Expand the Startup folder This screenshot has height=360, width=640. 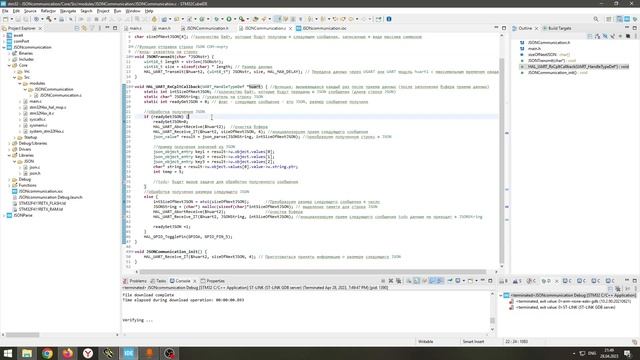pos(15,138)
